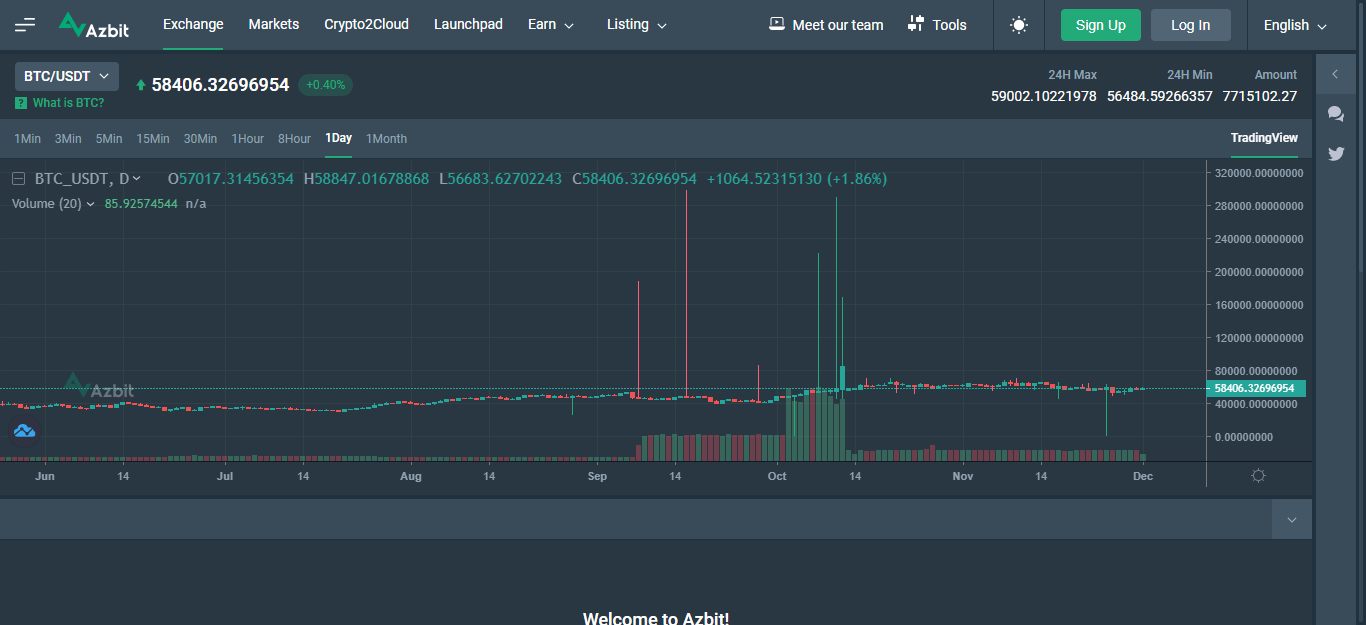Viewport: 1366px width, 625px height.
Task: Expand the Volume (20) indicator options
Action: 91,203
